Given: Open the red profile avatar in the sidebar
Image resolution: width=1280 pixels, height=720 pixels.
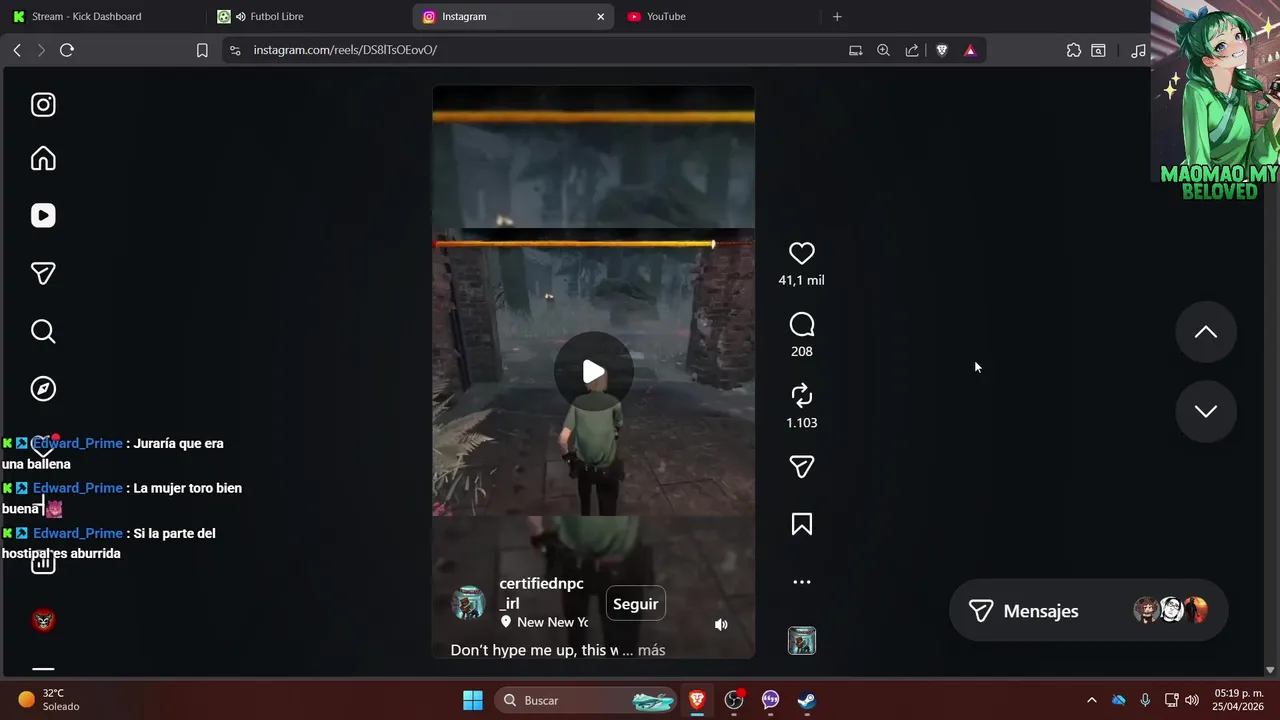Looking at the screenshot, I should click(x=43, y=620).
